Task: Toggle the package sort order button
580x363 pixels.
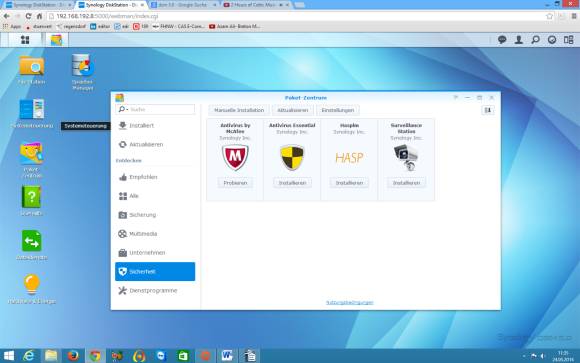Action: point(488,110)
